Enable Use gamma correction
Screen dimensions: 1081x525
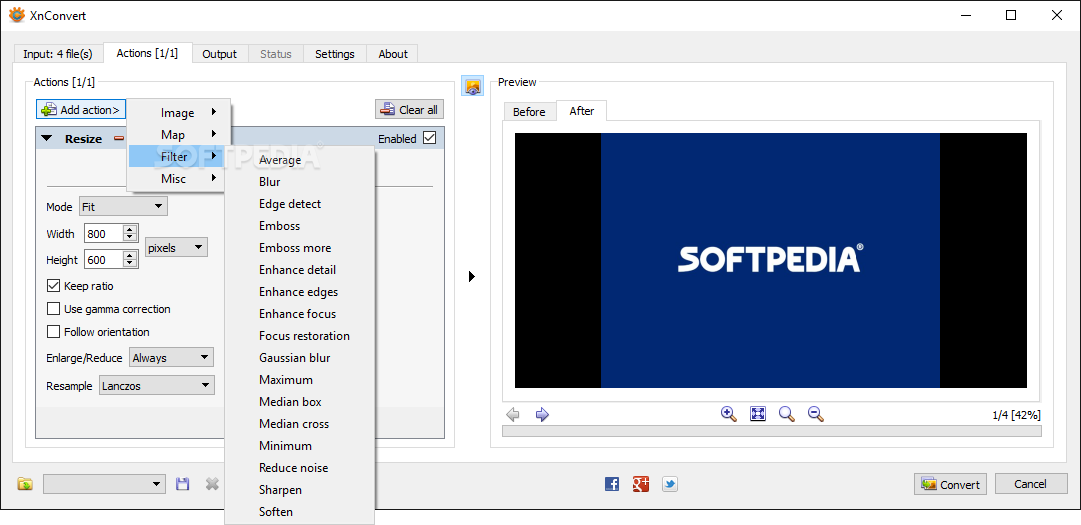(x=53, y=309)
